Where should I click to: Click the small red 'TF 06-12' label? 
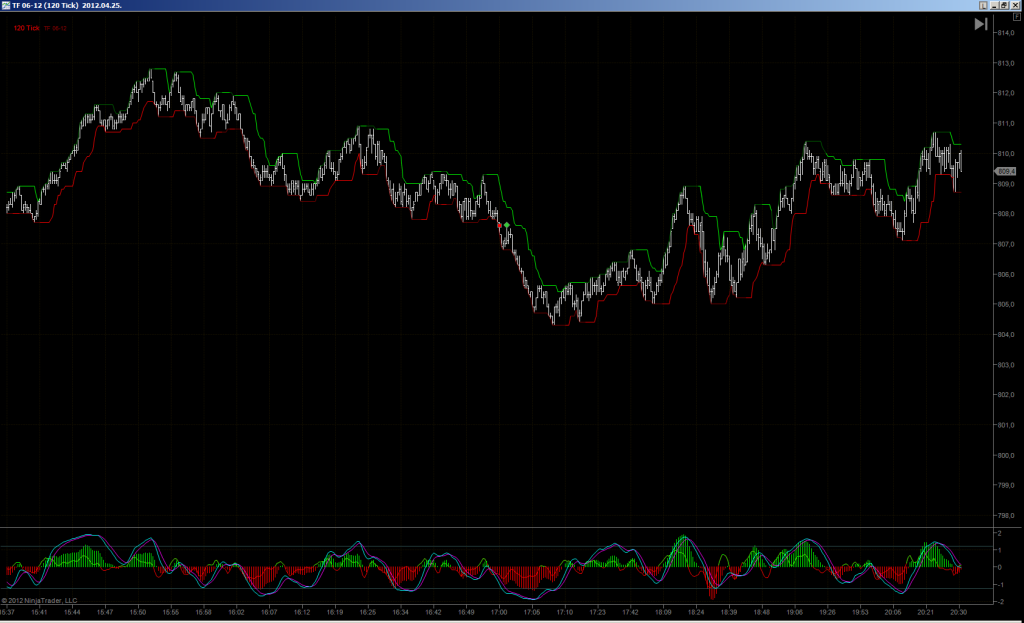point(56,28)
